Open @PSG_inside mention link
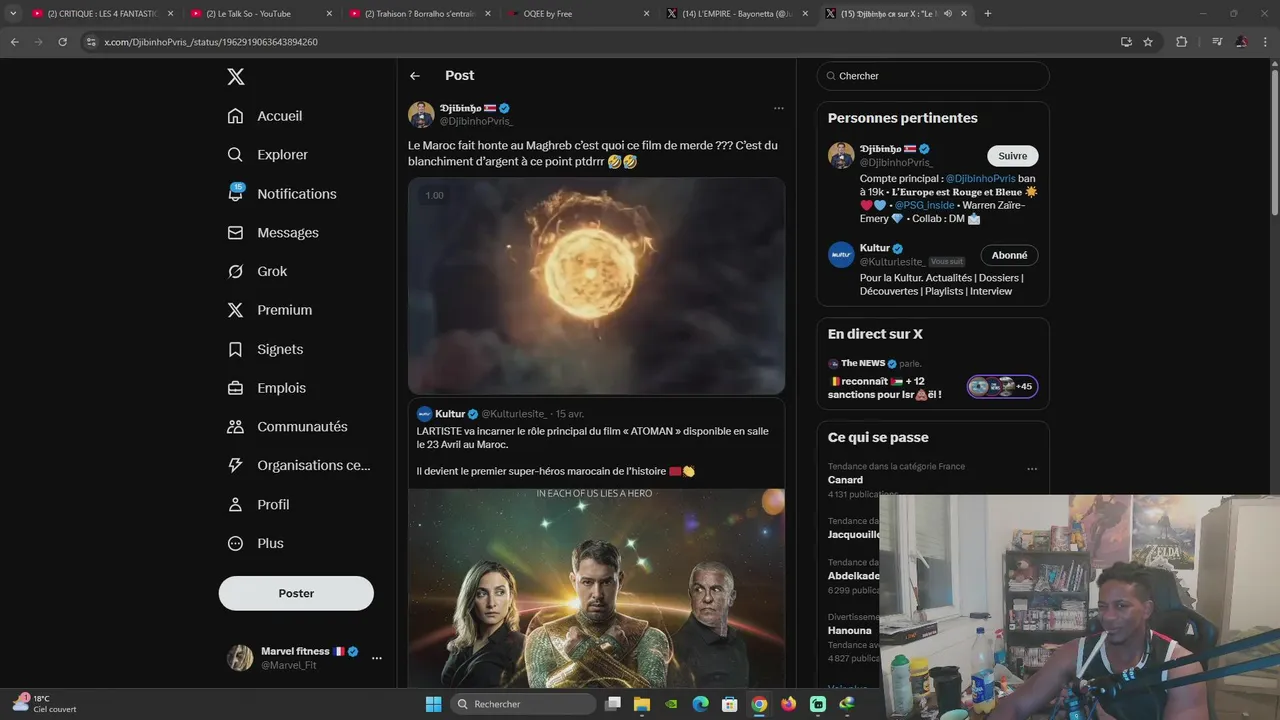 click(922, 205)
